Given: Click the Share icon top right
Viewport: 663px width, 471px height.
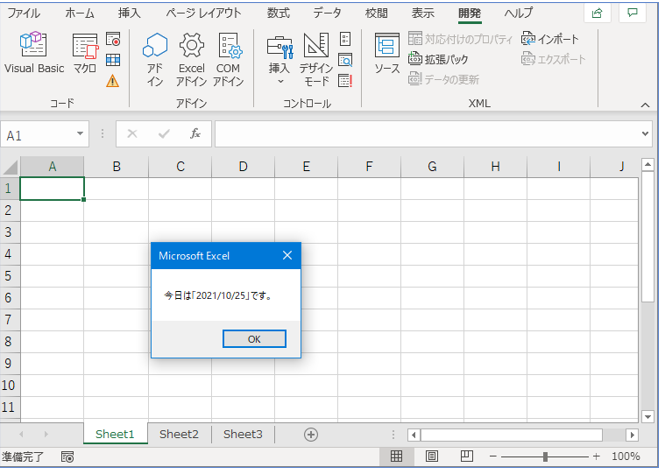Looking at the screenshot, I should point(597,13).
